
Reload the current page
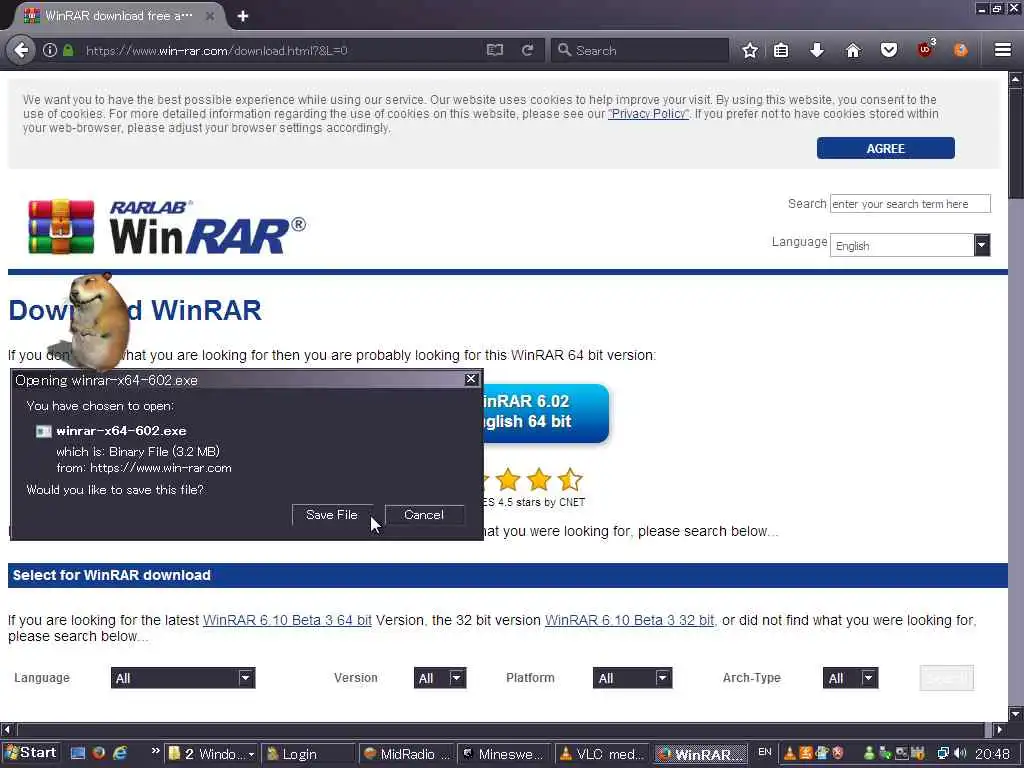[528, 50]
